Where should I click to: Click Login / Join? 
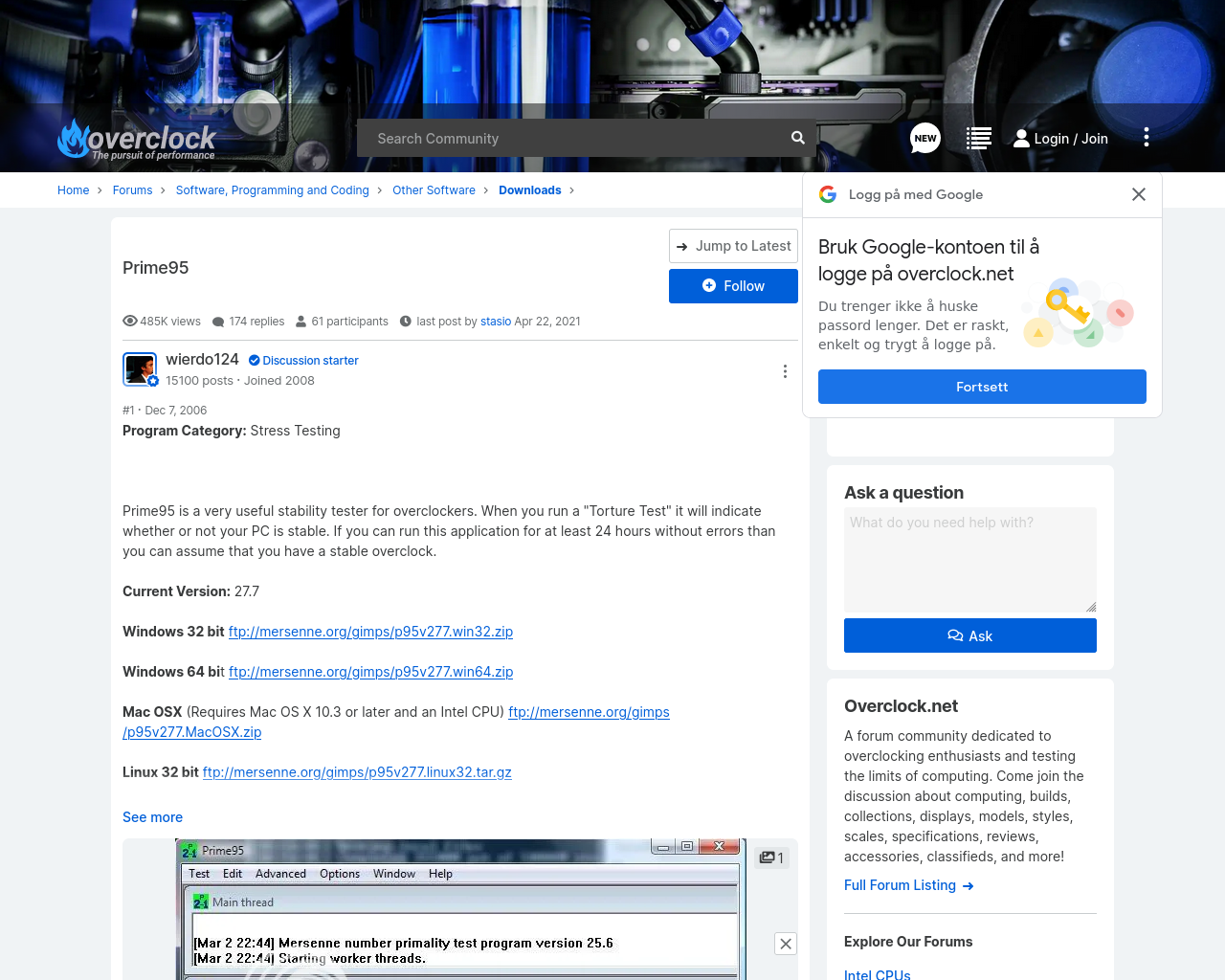coord(1060,139)
